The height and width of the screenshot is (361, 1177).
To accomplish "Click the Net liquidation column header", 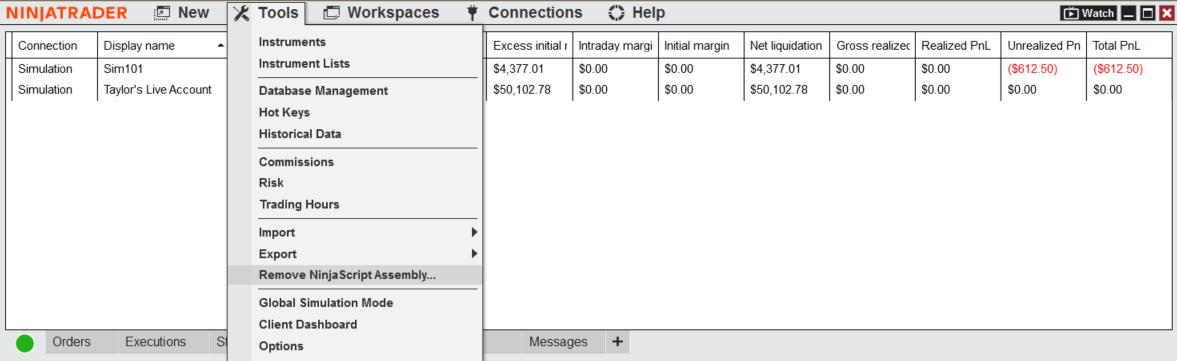I will (786, 46).
